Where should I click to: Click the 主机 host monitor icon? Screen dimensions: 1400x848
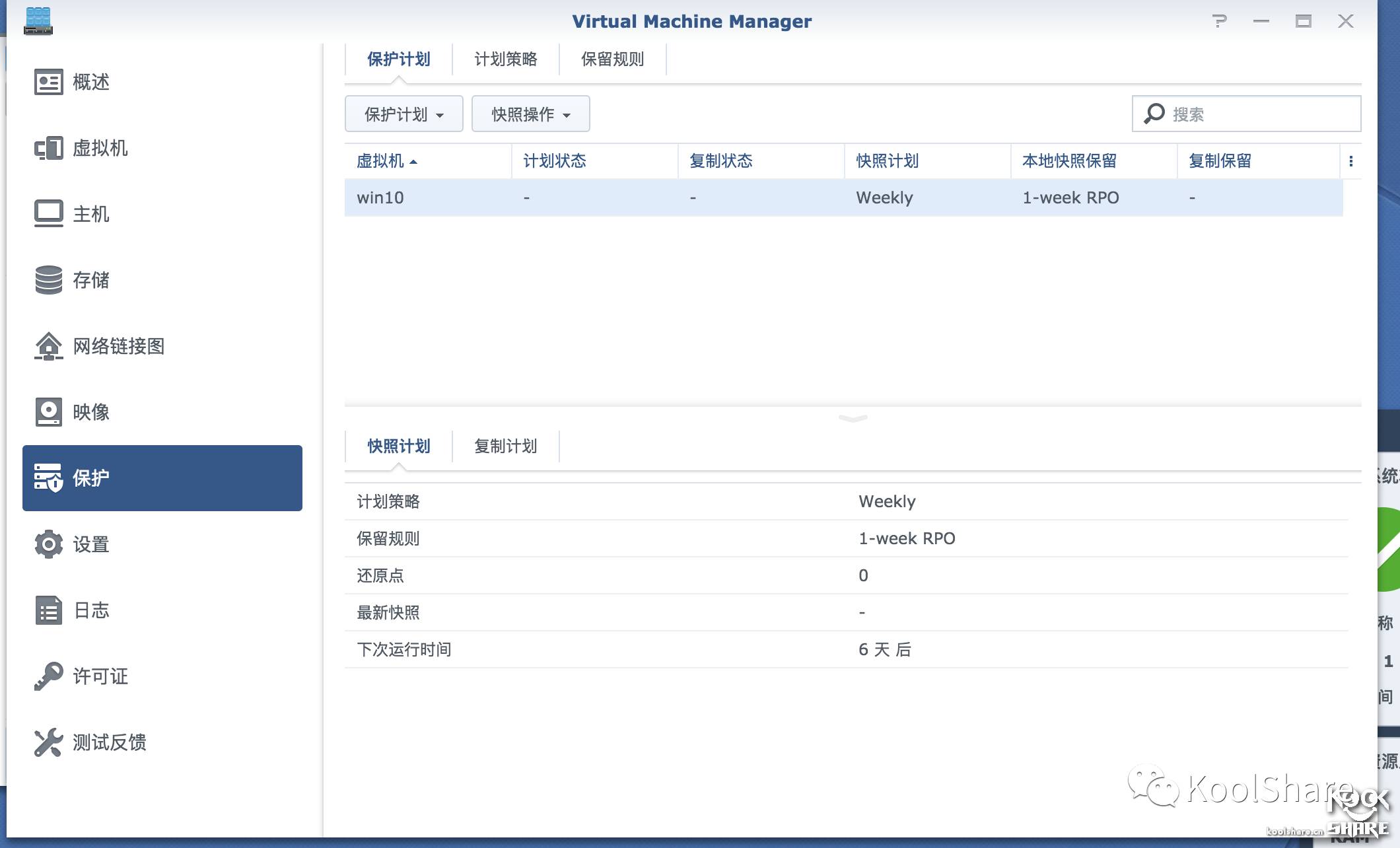point(48,214)
